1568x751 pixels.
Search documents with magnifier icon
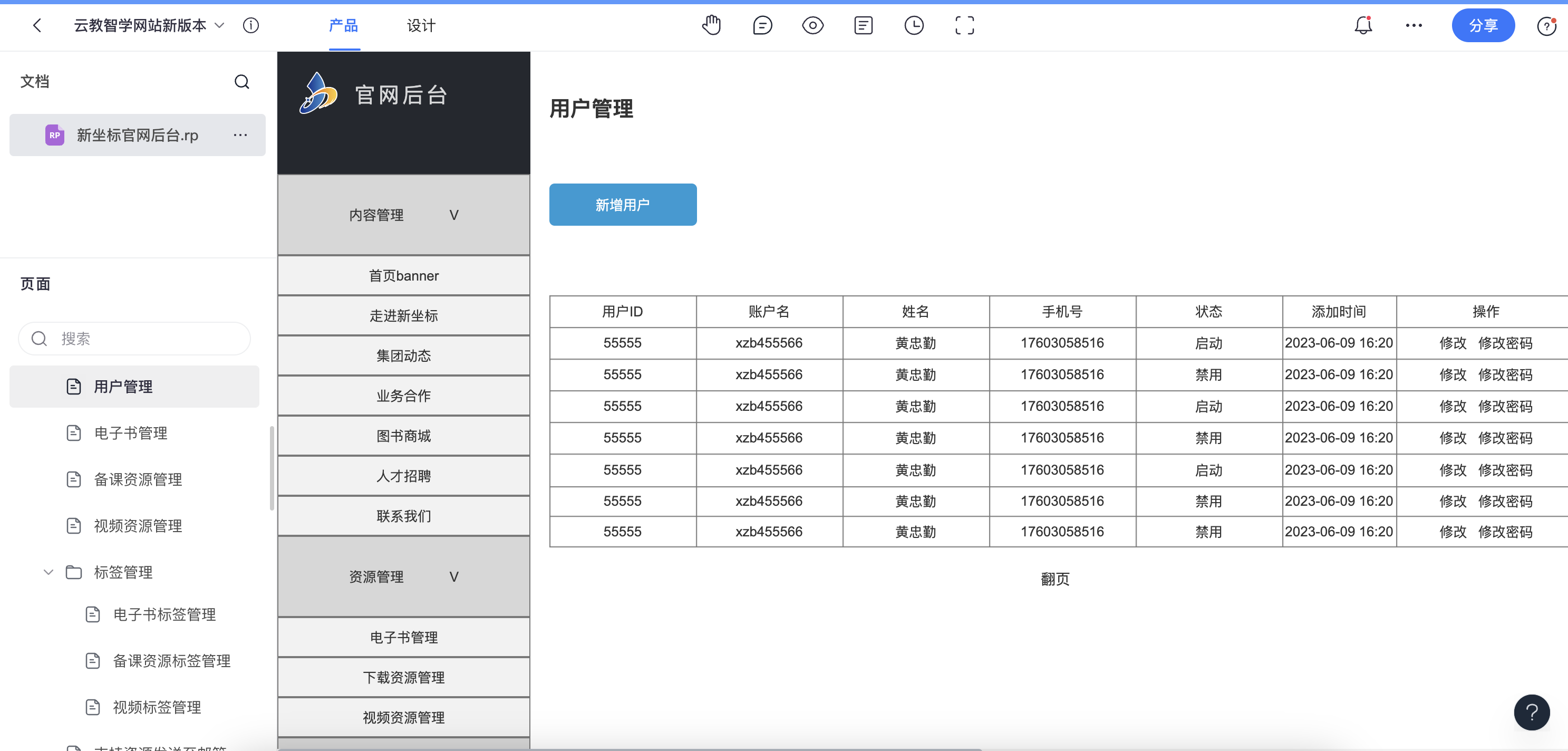(x=241, y=82)
